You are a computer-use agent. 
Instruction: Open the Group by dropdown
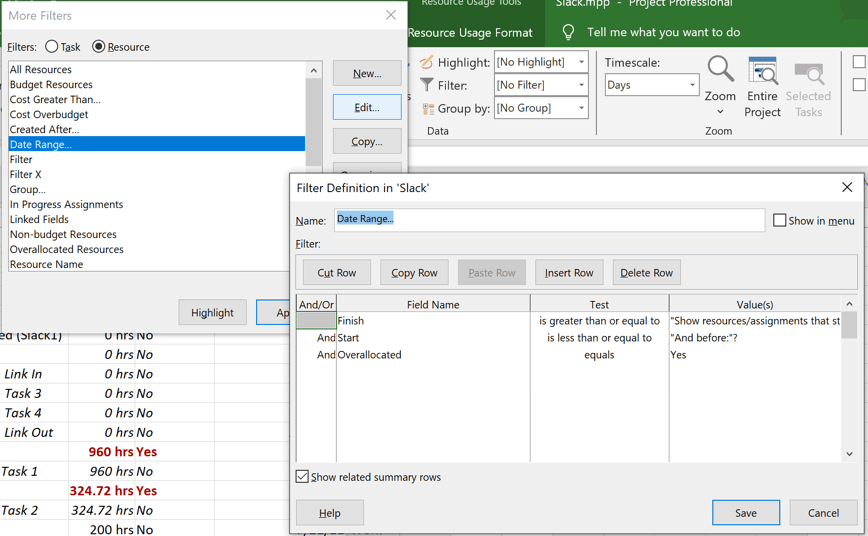[x=581, y=108]
